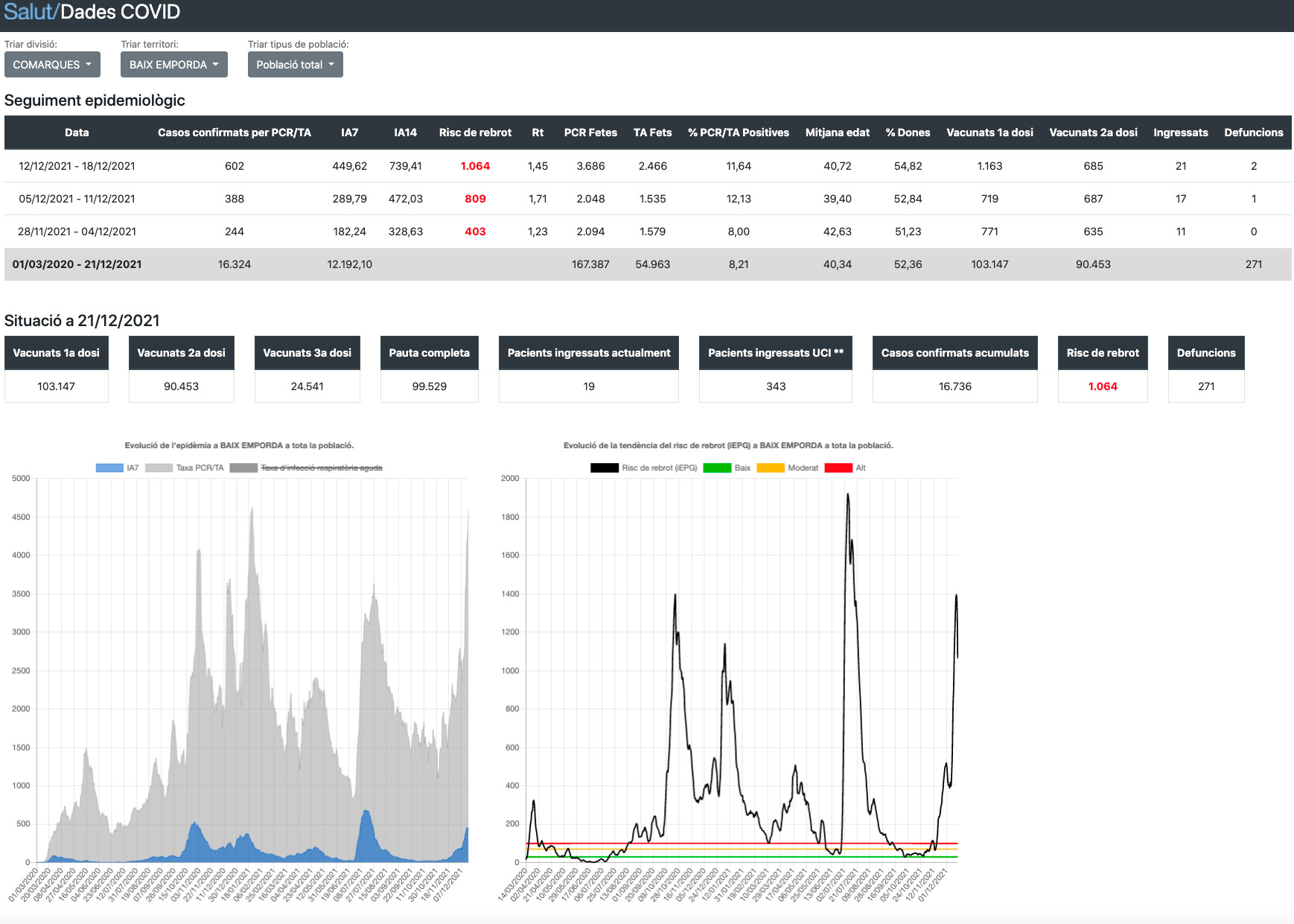Click the Salut/Dades COVID header title
This screenshot has height=924, width=1294.
pyautogui.click(x=92, y=12)
